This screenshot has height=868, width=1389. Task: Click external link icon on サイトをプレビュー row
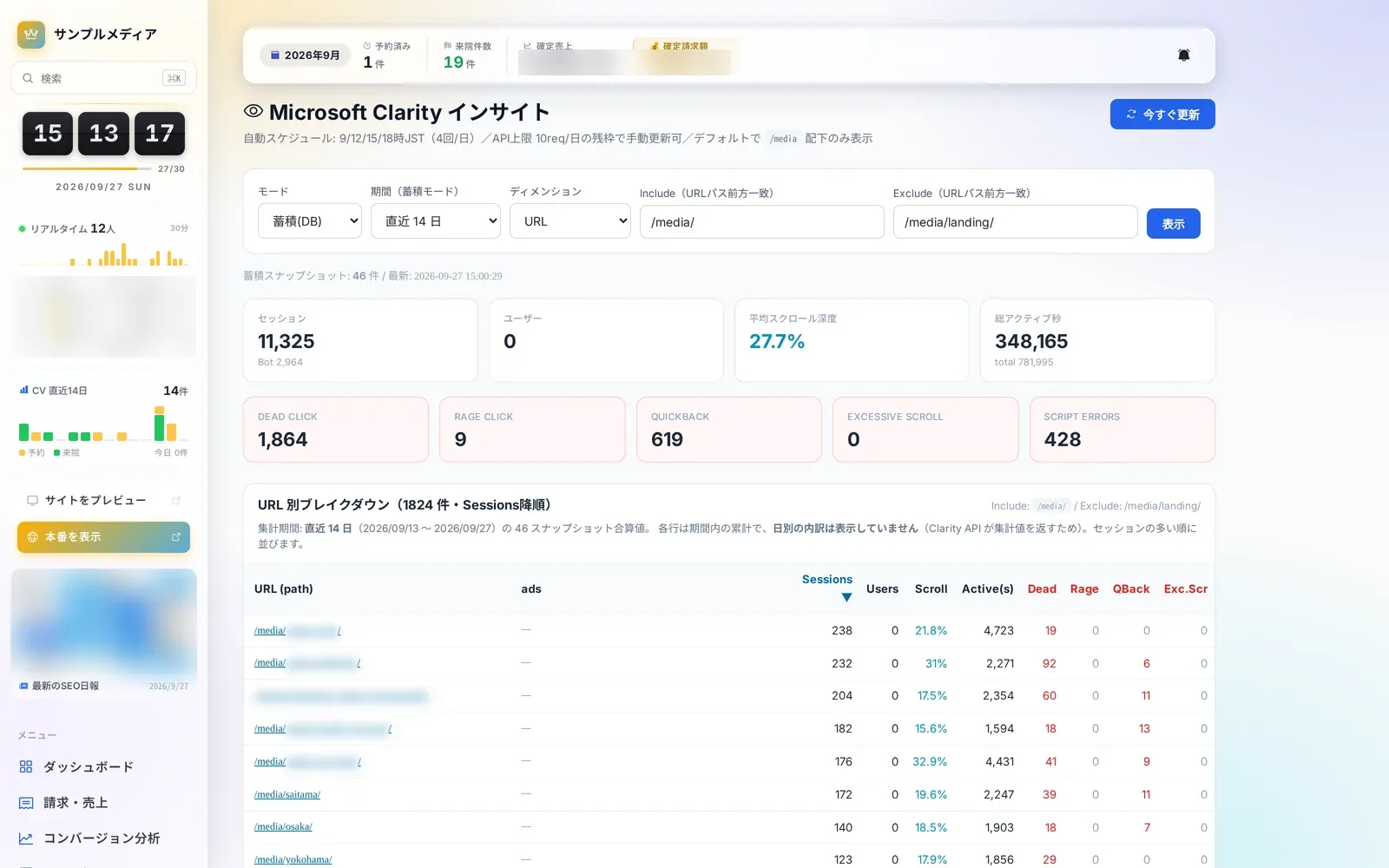point(176,501)
